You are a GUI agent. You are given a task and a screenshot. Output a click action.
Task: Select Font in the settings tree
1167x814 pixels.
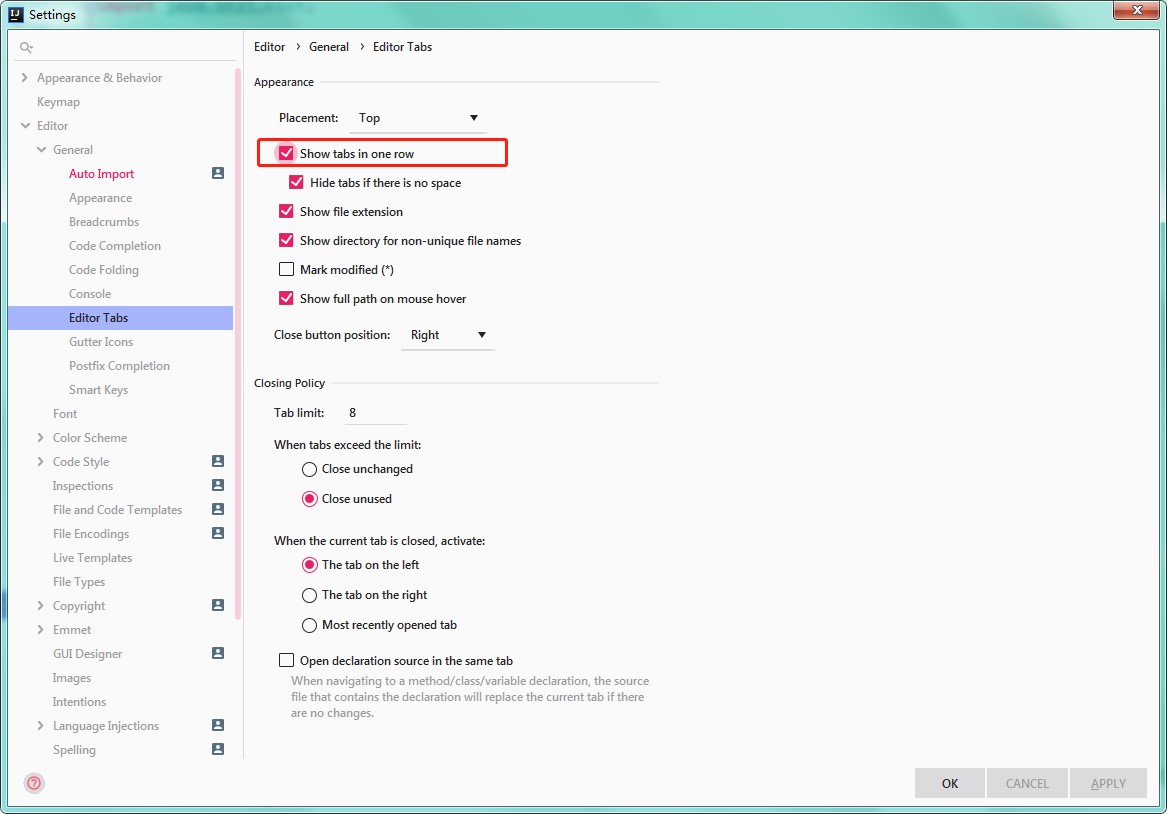[65, 414]
